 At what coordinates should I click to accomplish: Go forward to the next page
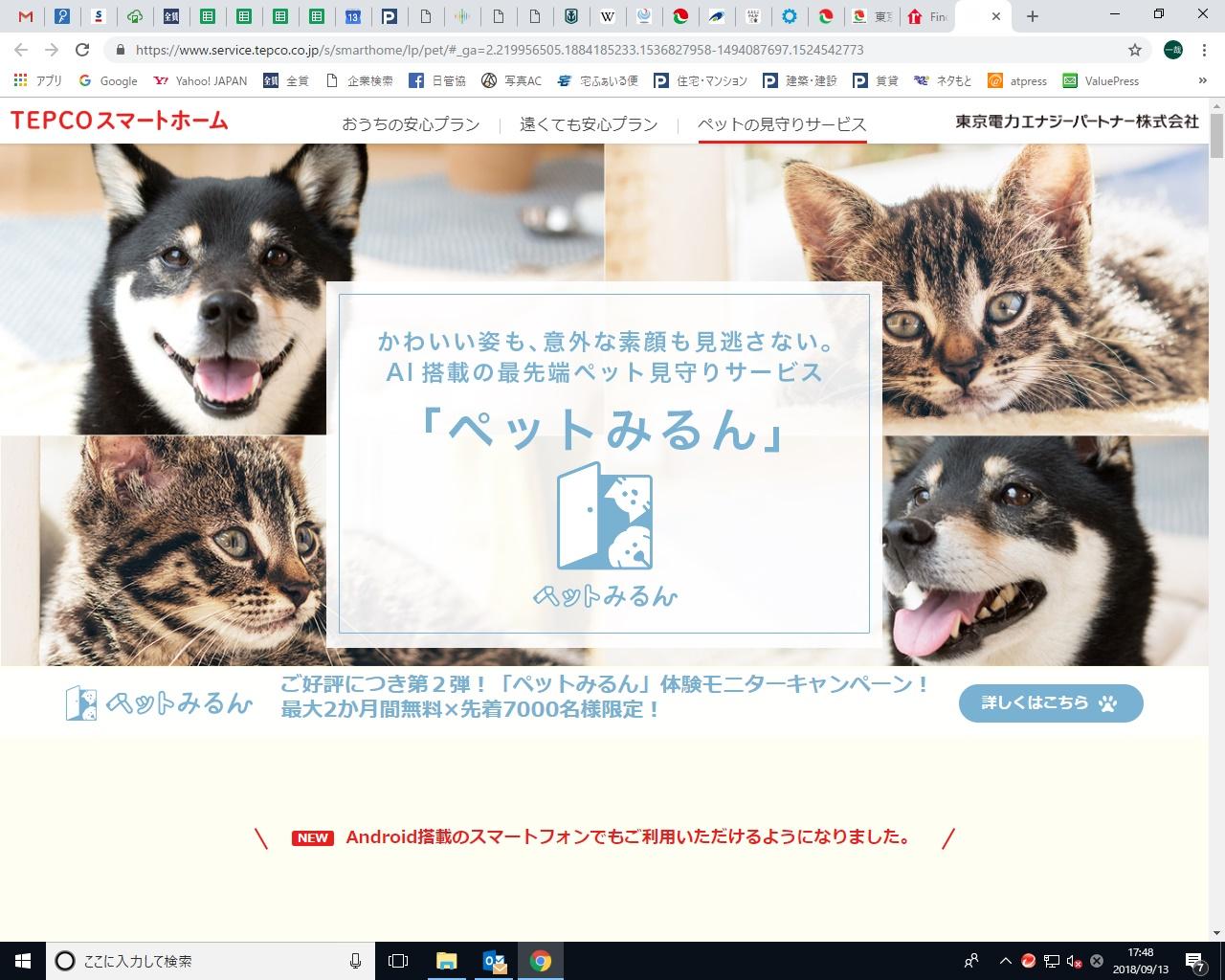(x=52, y=50)
